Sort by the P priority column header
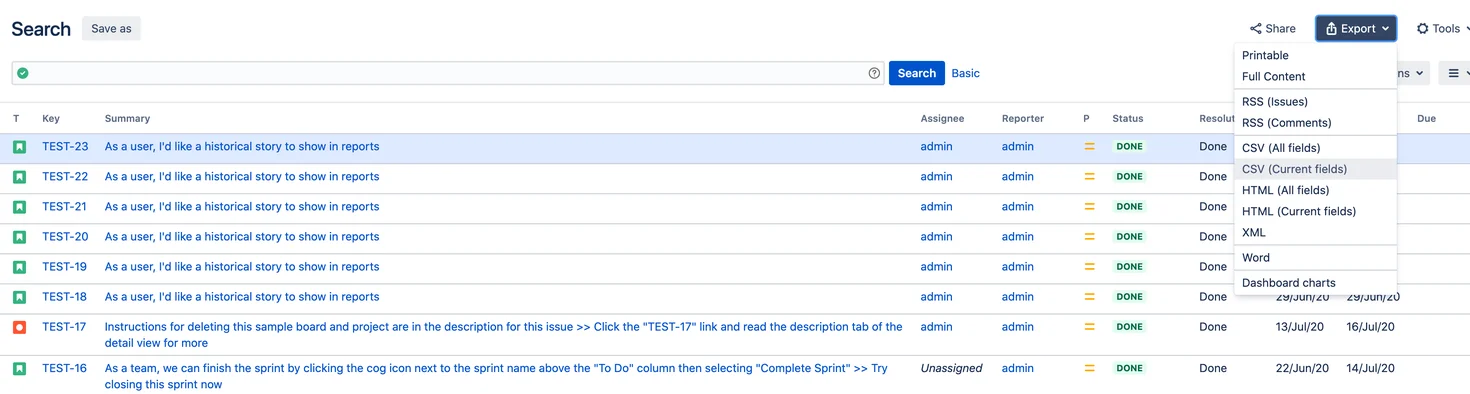 (1087, 119)
